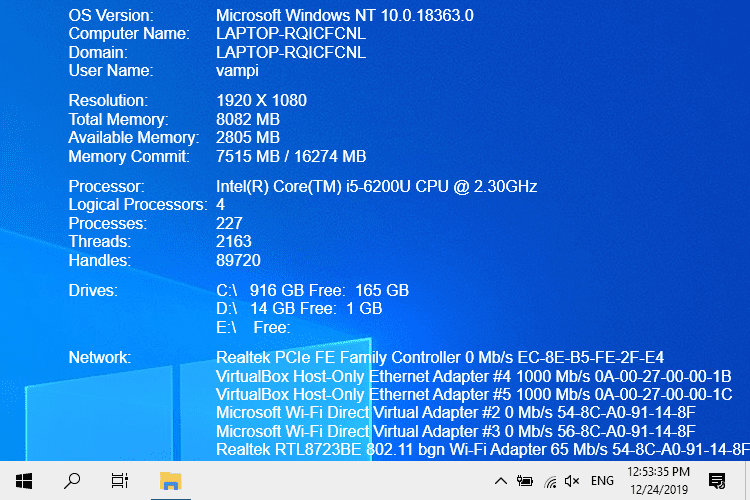The height and width of the screenshot is (500, 750).
Task: Switch the ENG input language indicator
Action: click(x=602, y=480)
